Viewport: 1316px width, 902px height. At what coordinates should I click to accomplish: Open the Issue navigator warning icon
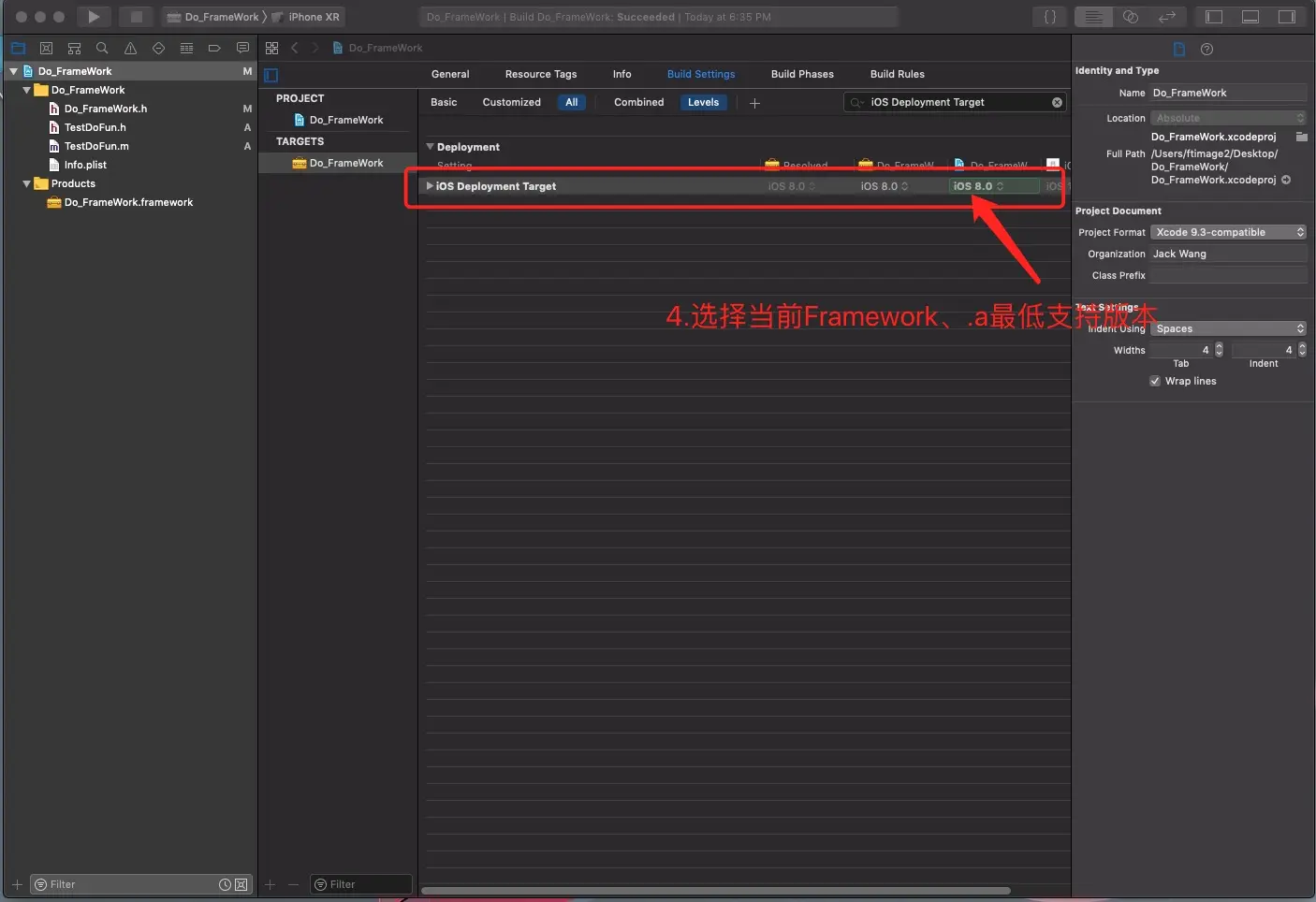click(x=130, y=48)
